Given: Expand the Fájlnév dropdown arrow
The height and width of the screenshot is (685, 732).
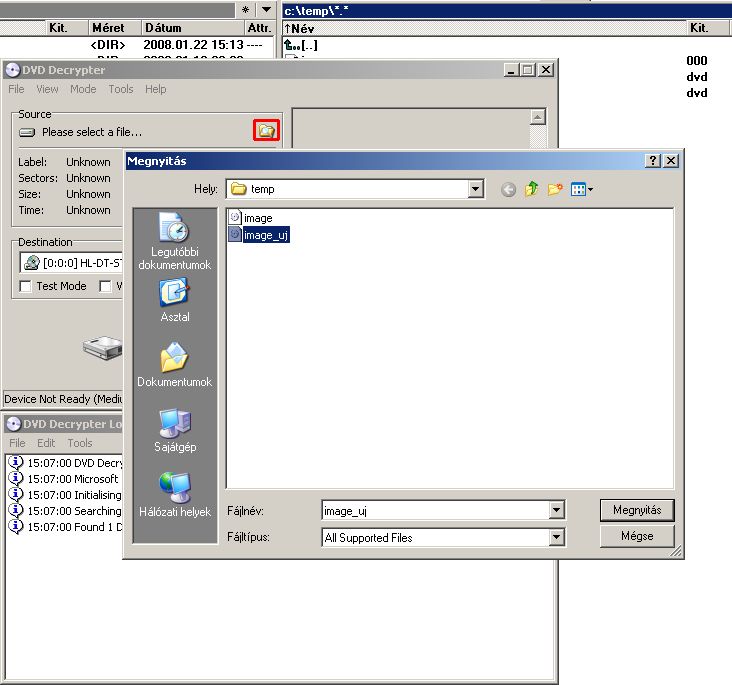Looking at the screenshot, I should pos(557,511).
